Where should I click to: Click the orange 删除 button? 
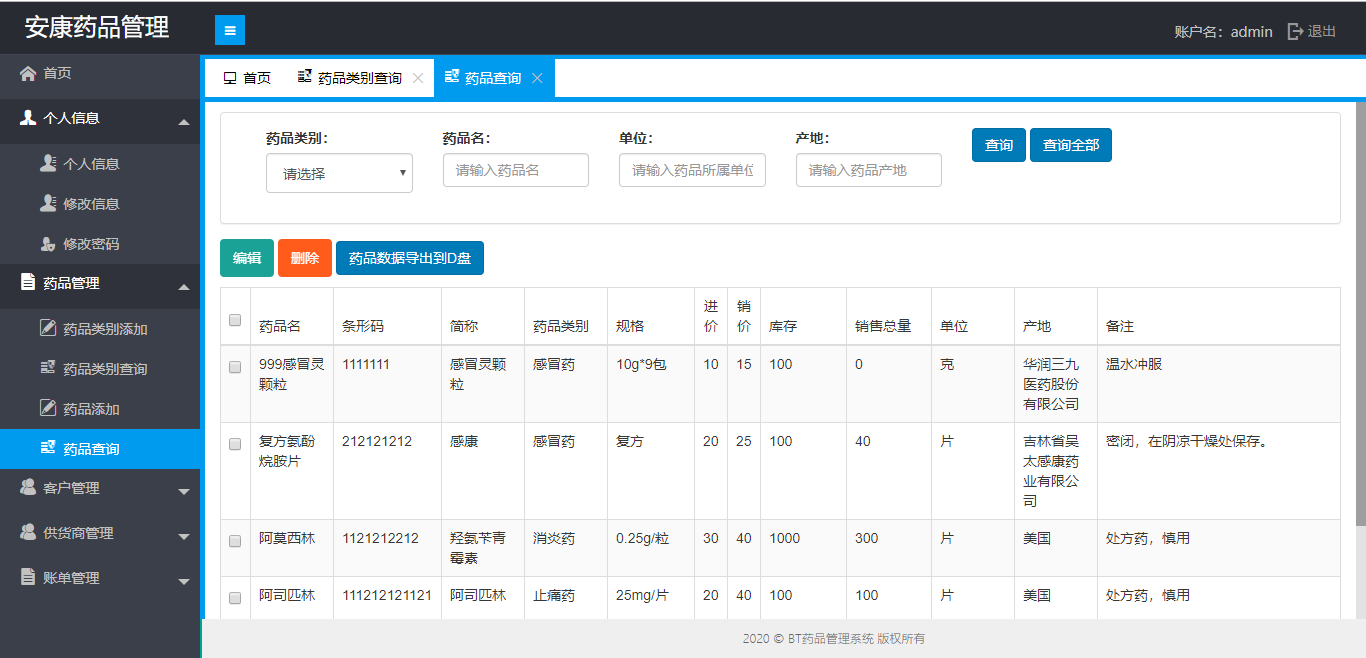coord(305,258)
